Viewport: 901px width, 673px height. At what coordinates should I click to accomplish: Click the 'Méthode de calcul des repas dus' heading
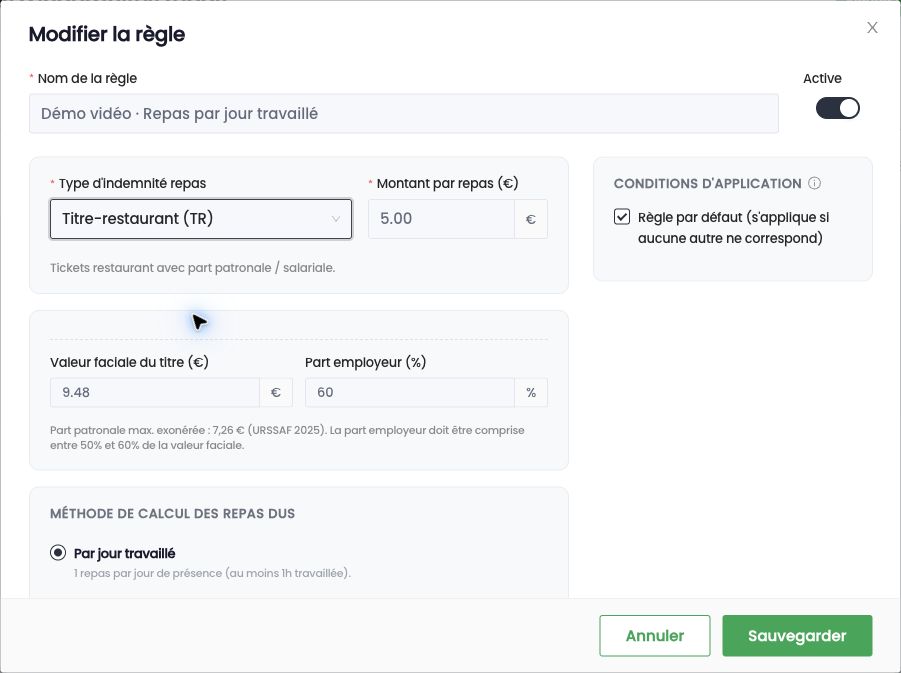pyautogui.click(x=172, y=513)
